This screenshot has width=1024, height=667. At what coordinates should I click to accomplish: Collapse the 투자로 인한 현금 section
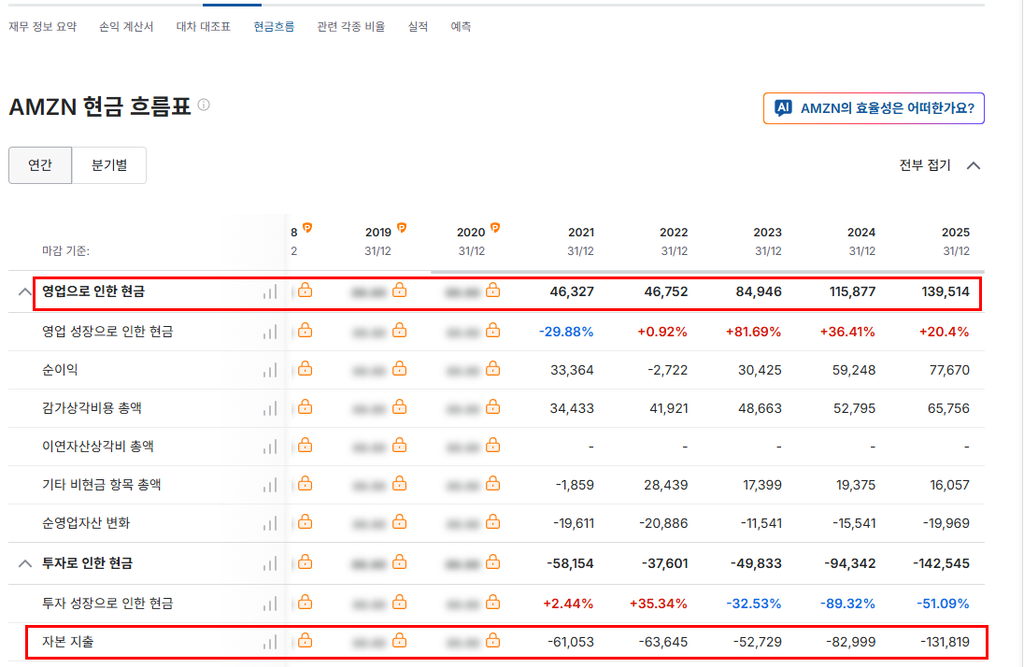25,563
